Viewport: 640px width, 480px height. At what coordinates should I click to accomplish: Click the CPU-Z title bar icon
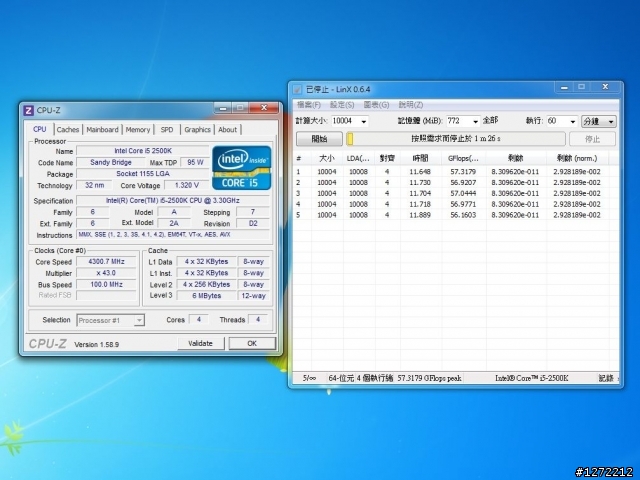pyautogui.click(x=29, y=110)
